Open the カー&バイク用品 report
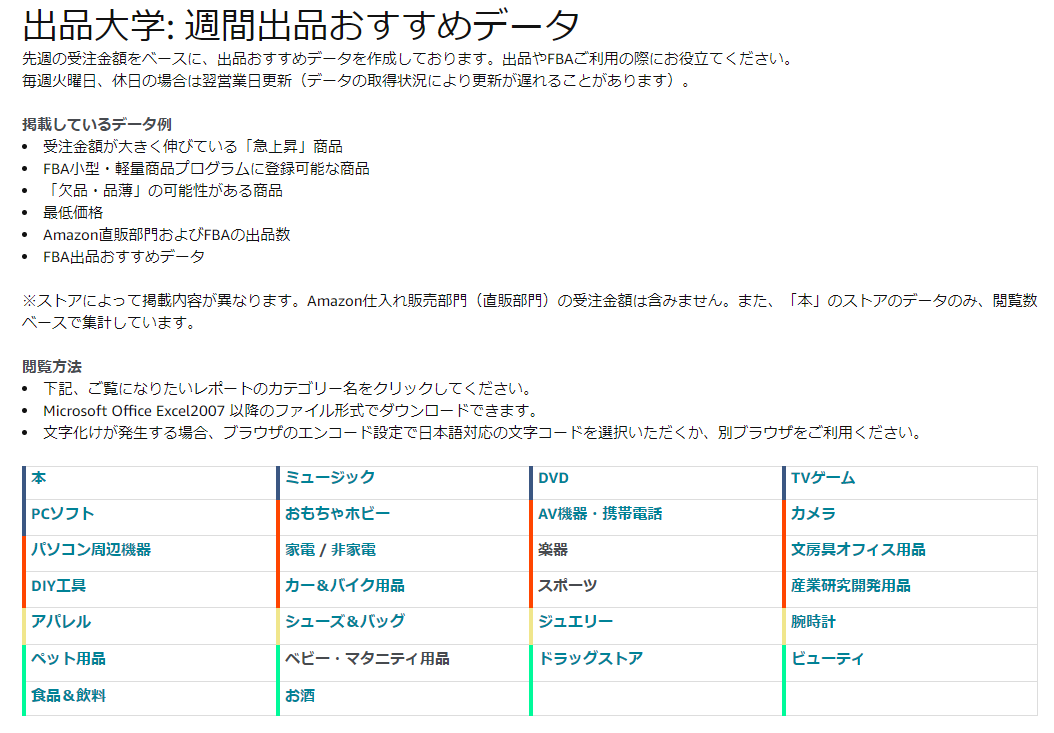This screenshot has width=1054, height=733. pyautogui.click(x=344, y=586)
